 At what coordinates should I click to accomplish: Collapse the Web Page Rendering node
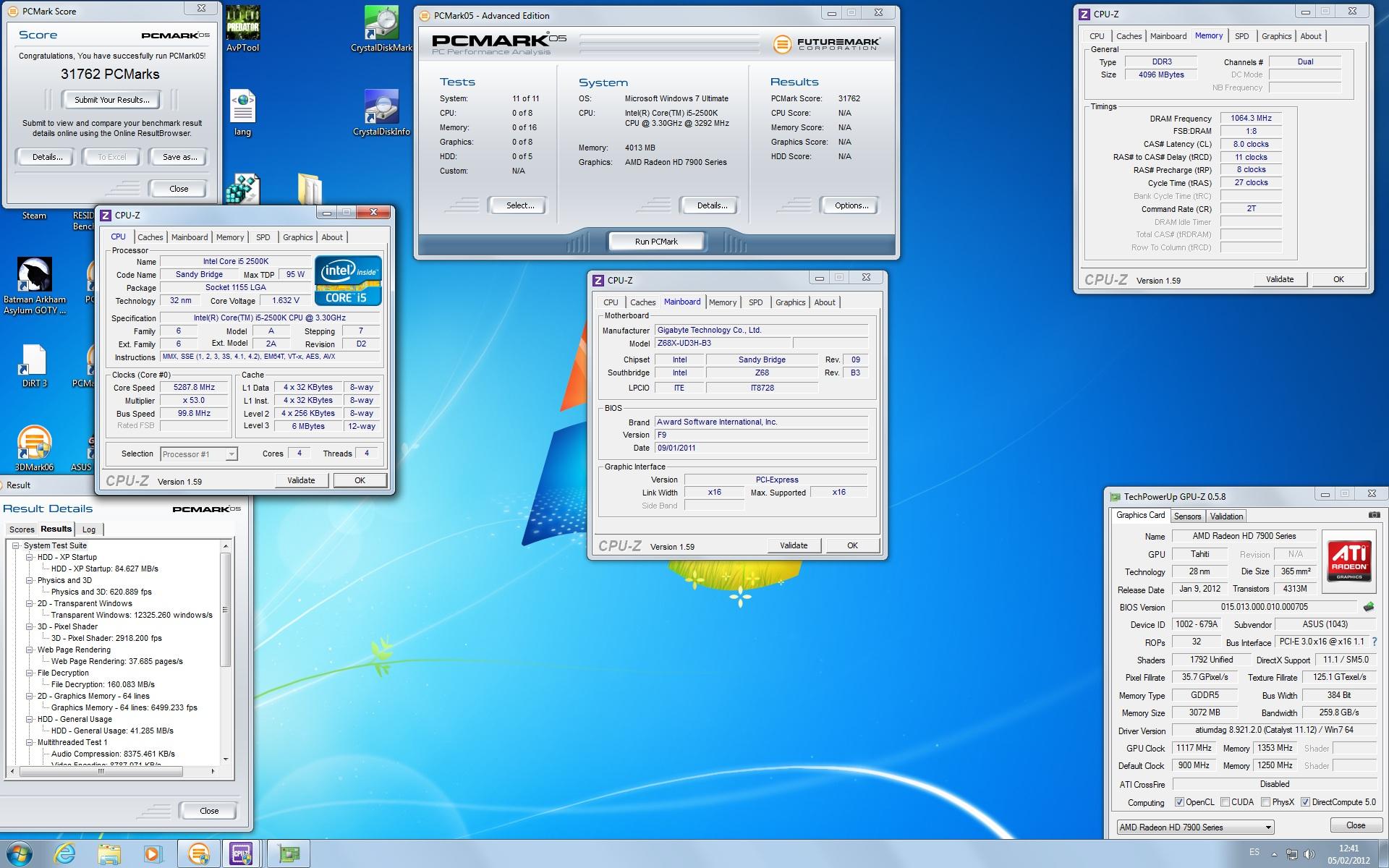(30, 650)
